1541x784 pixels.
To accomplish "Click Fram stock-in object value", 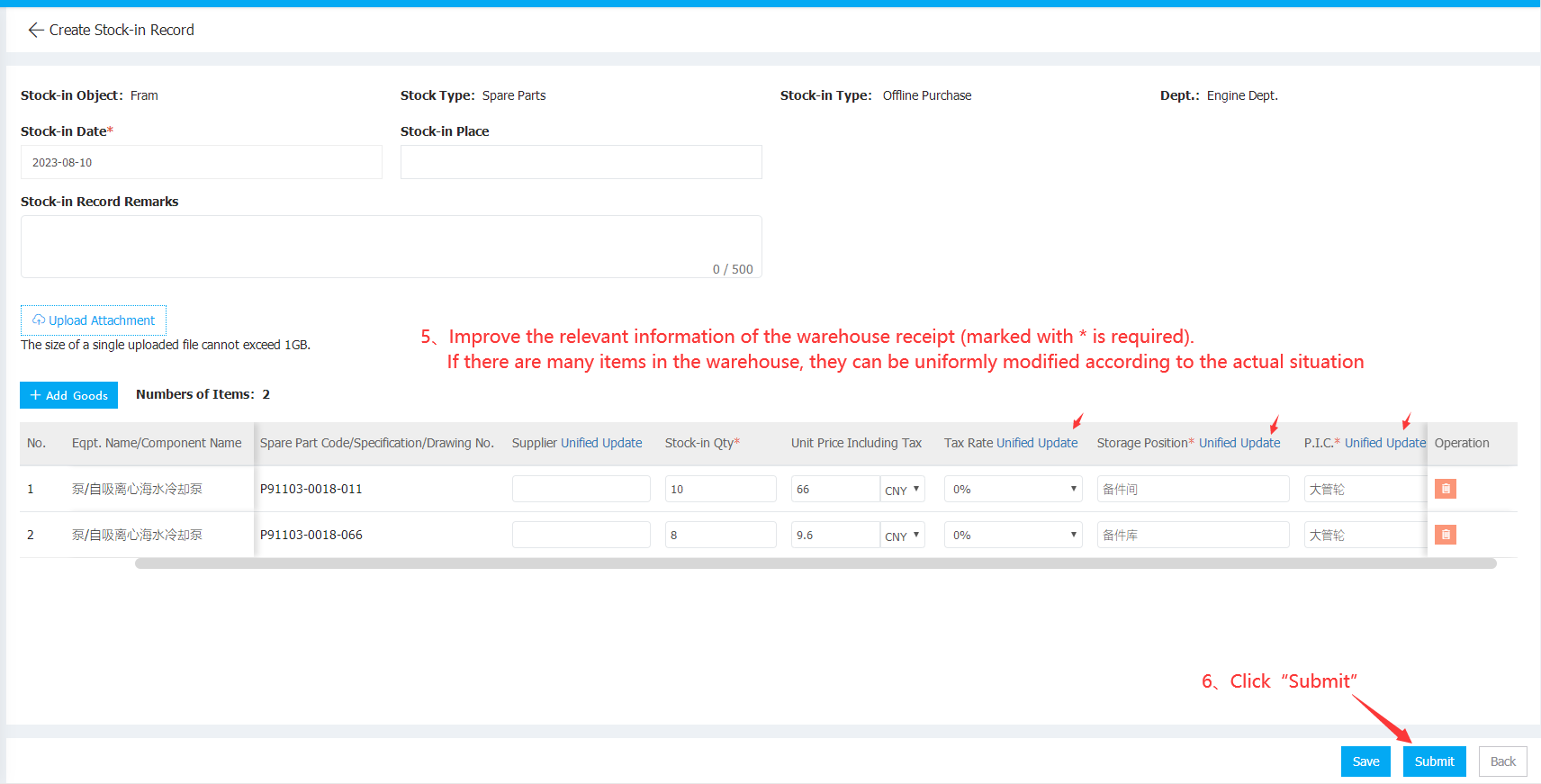I will tap(144, 95).
